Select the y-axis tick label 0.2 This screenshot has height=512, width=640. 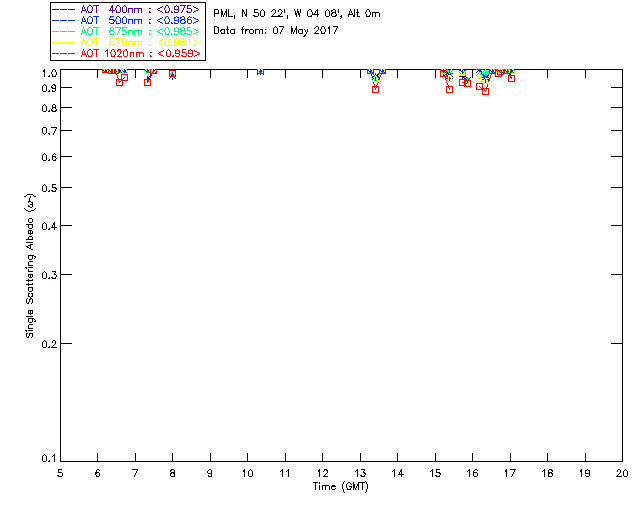point(49,344)
